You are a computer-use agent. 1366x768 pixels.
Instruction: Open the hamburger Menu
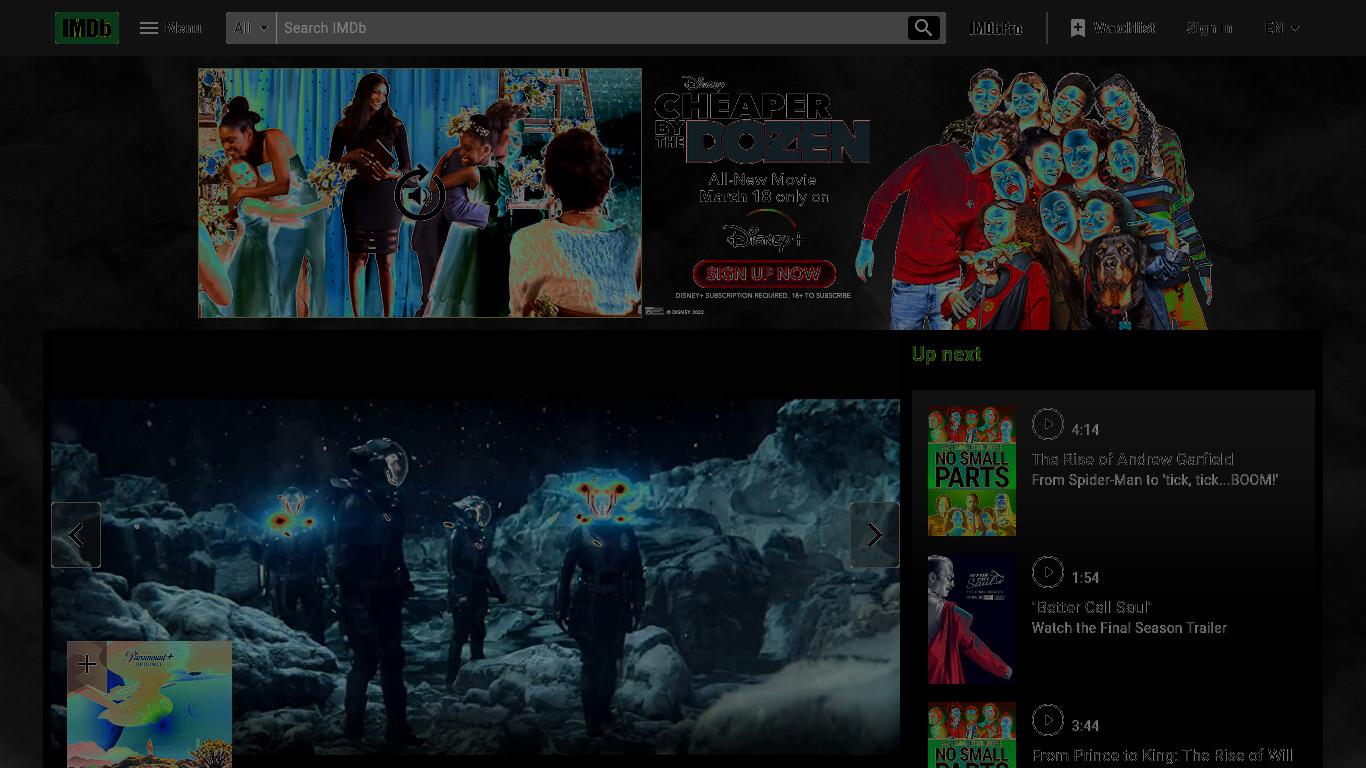click(x=170, y=28)
